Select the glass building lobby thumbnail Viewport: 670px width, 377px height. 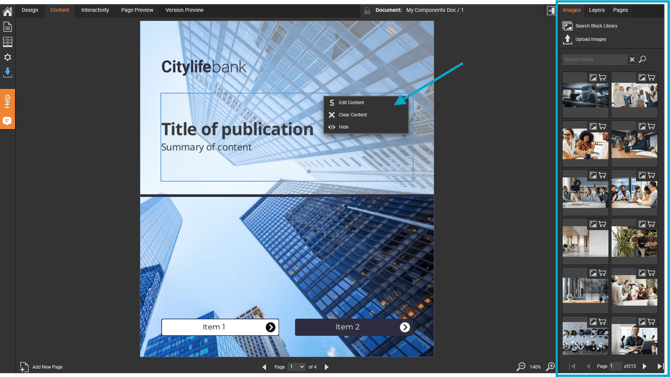(x=585, y=290)
